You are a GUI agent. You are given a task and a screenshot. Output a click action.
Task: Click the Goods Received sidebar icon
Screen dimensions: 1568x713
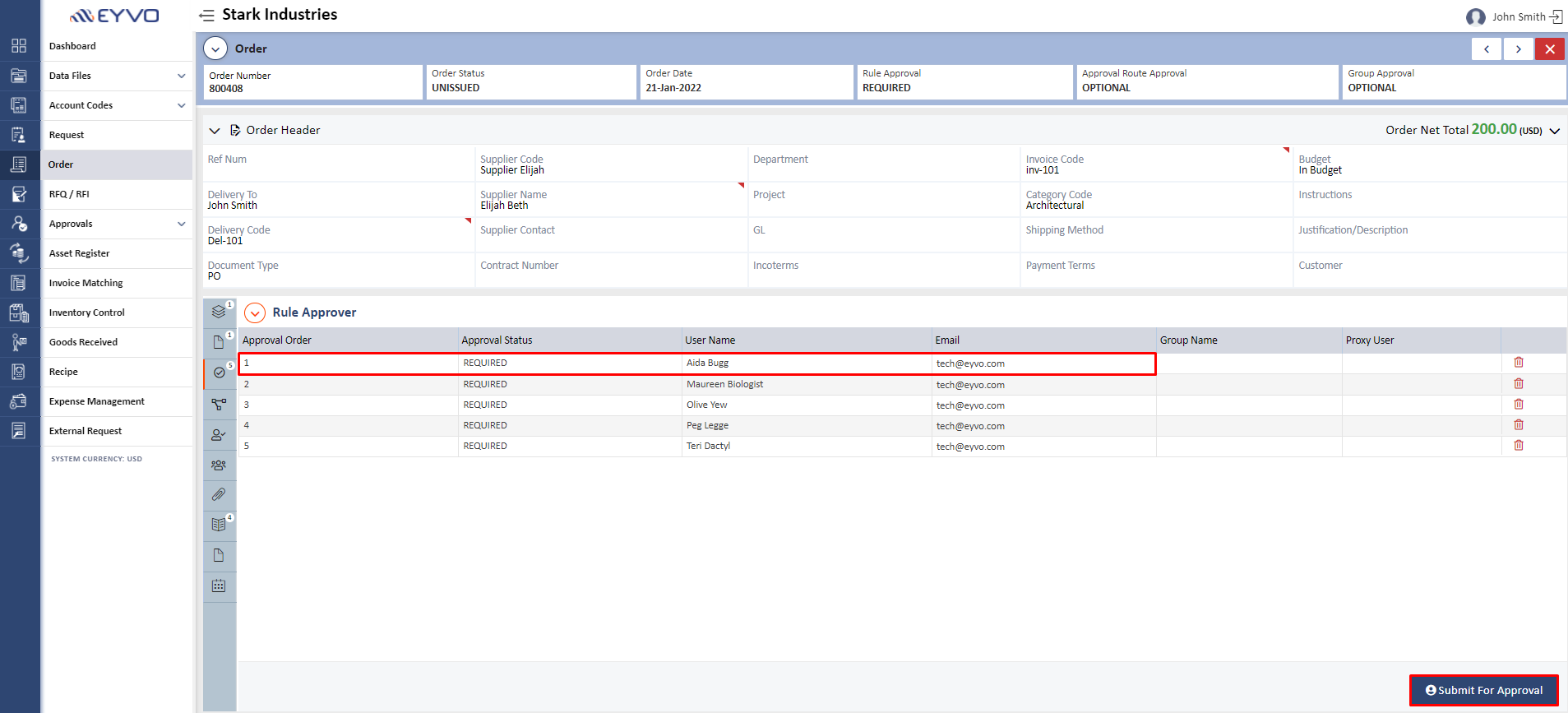[x=19, y=342]
